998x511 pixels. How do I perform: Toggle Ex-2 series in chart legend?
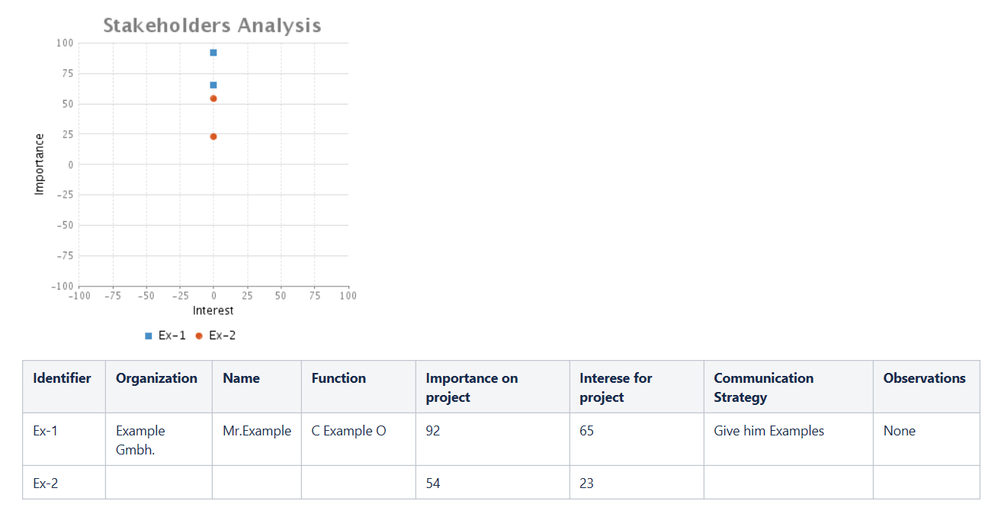pyautogui.click(x=216, y=335)
